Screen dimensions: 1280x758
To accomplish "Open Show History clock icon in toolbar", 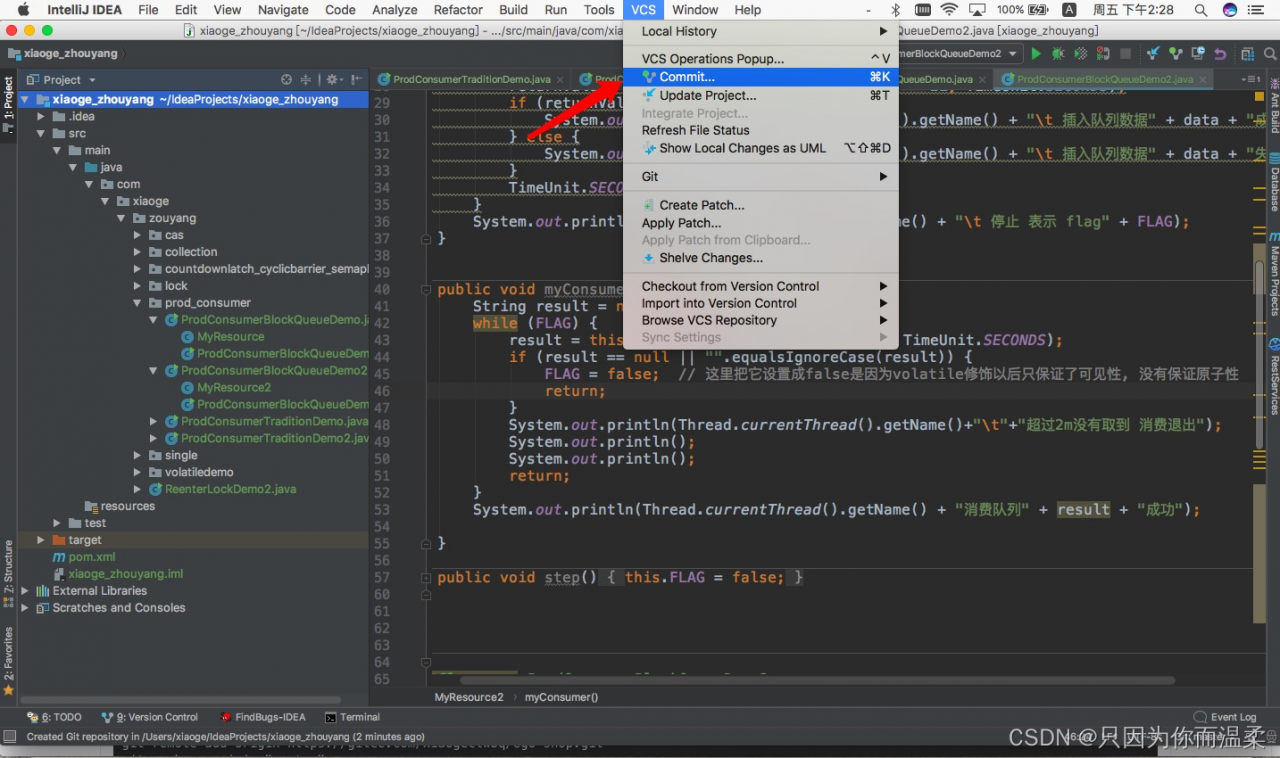I will click(1198, 53).
